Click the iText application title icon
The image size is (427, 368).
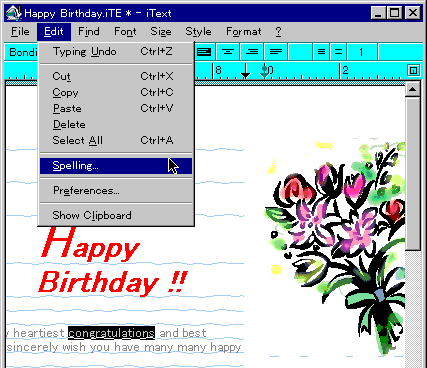tap(13, 13)
